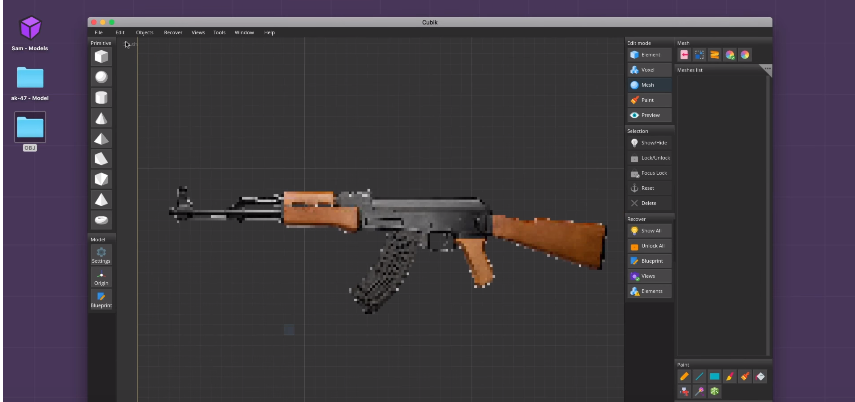Viewport: 855px width, 402px height.
Task: Open the File menu
Action: pyautogui.click(x=98, y=32)
